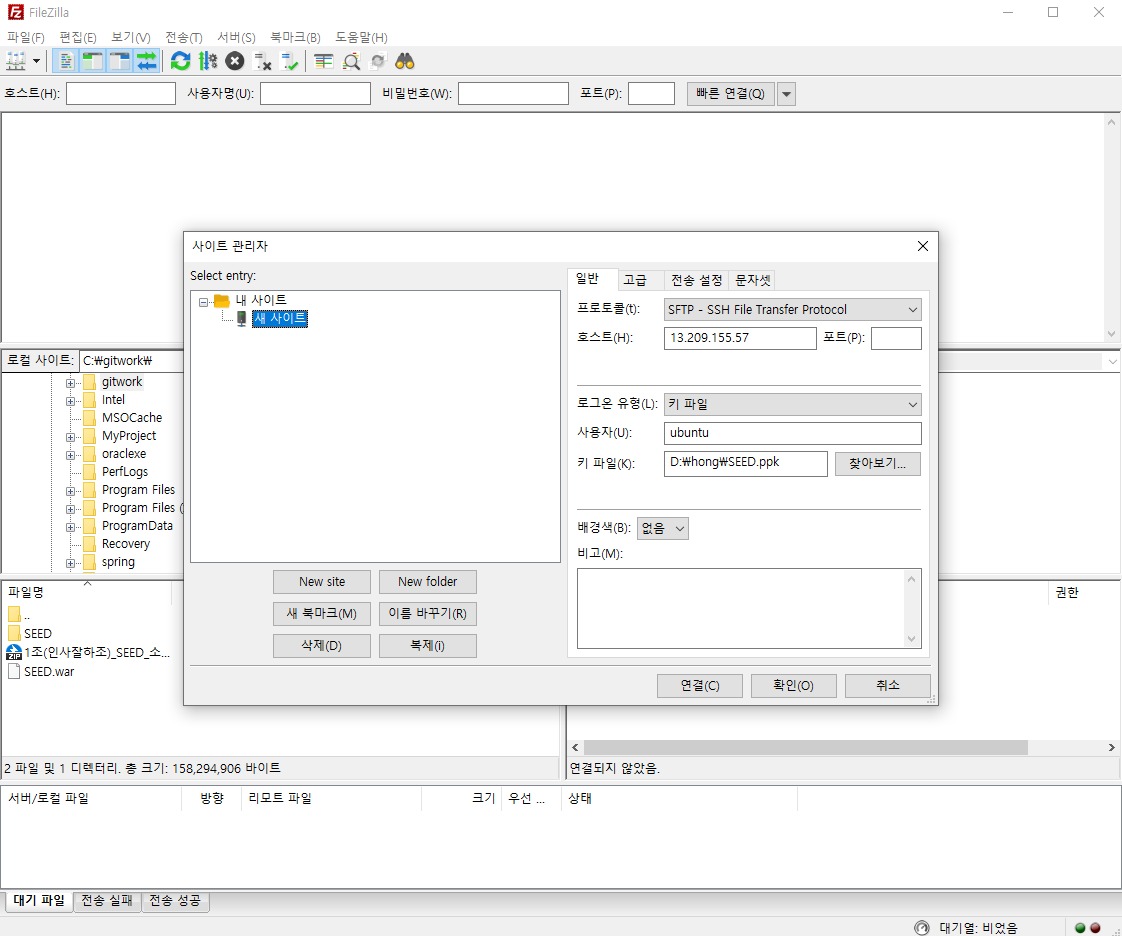Screen dimensions: 1122x936
Task: Open the 로그온 유형 키 파일 dropdown
Action: click(792, 404)
